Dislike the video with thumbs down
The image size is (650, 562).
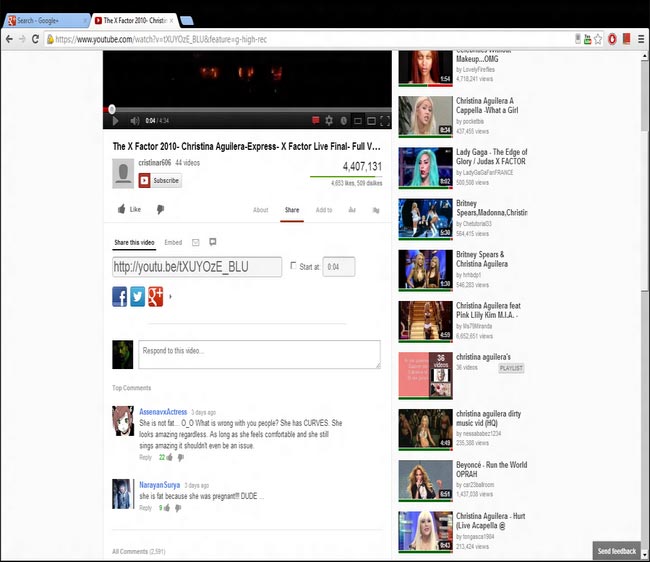[160, 209]
